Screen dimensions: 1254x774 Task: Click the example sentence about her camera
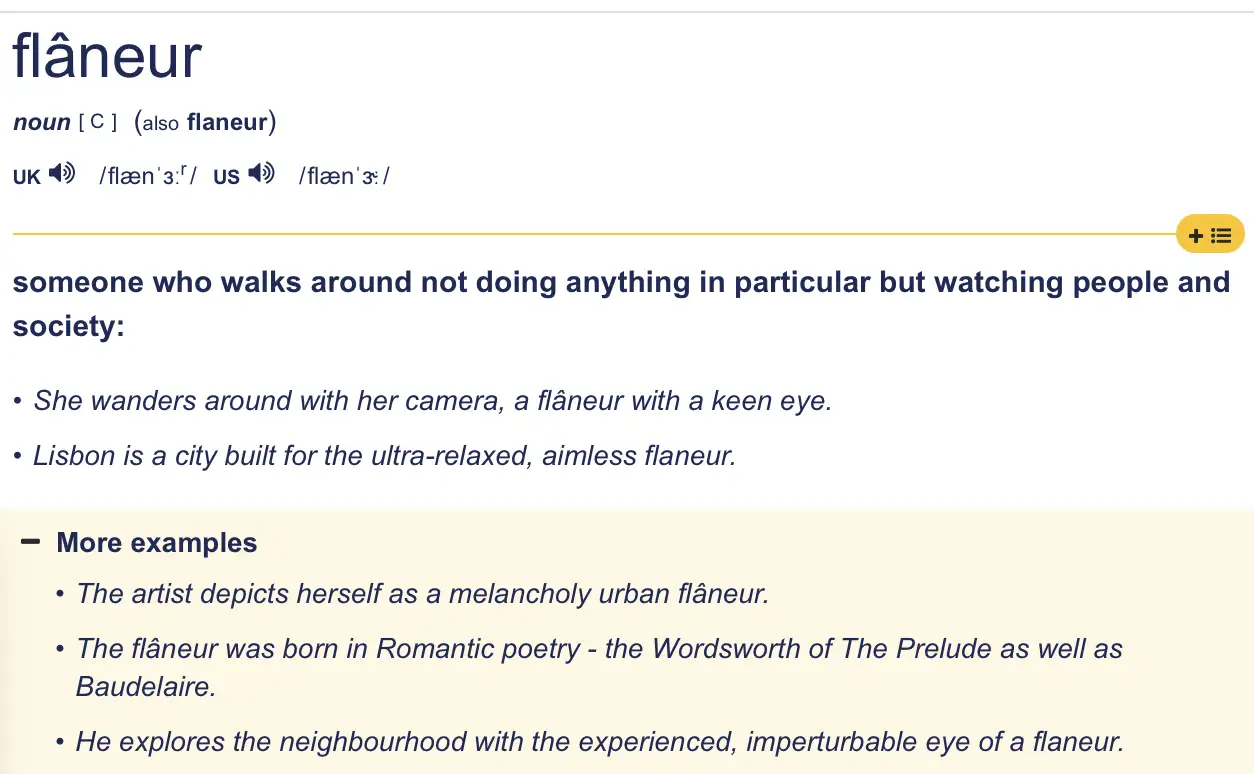point(432,401)
